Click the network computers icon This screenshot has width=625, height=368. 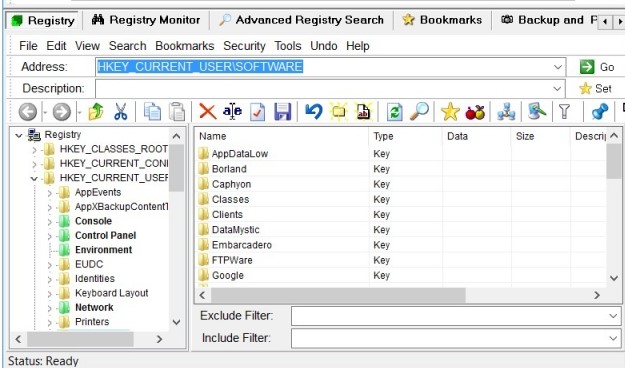(506, 112)
